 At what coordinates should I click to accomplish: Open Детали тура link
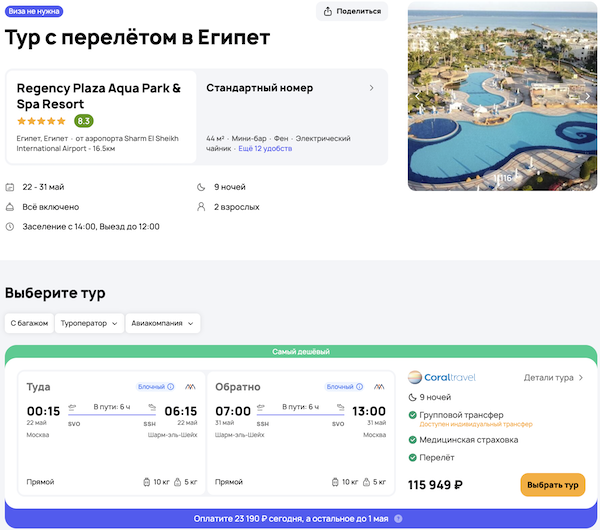coord(553,378)
